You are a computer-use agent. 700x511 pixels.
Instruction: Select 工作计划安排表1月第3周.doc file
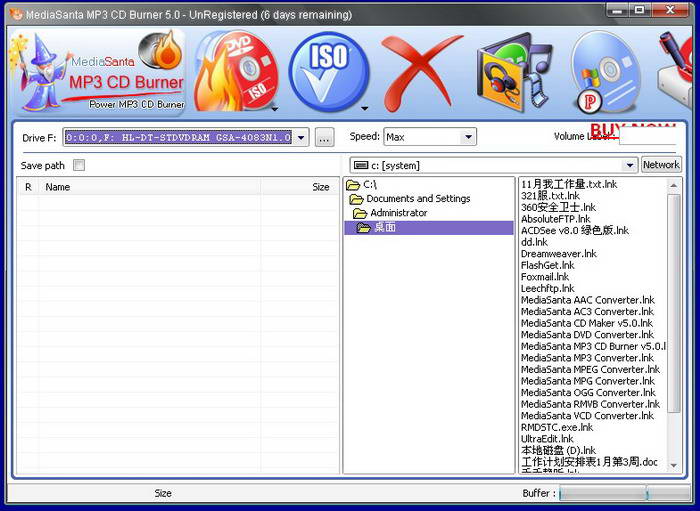pyautogui.click(x=589, y=462)
